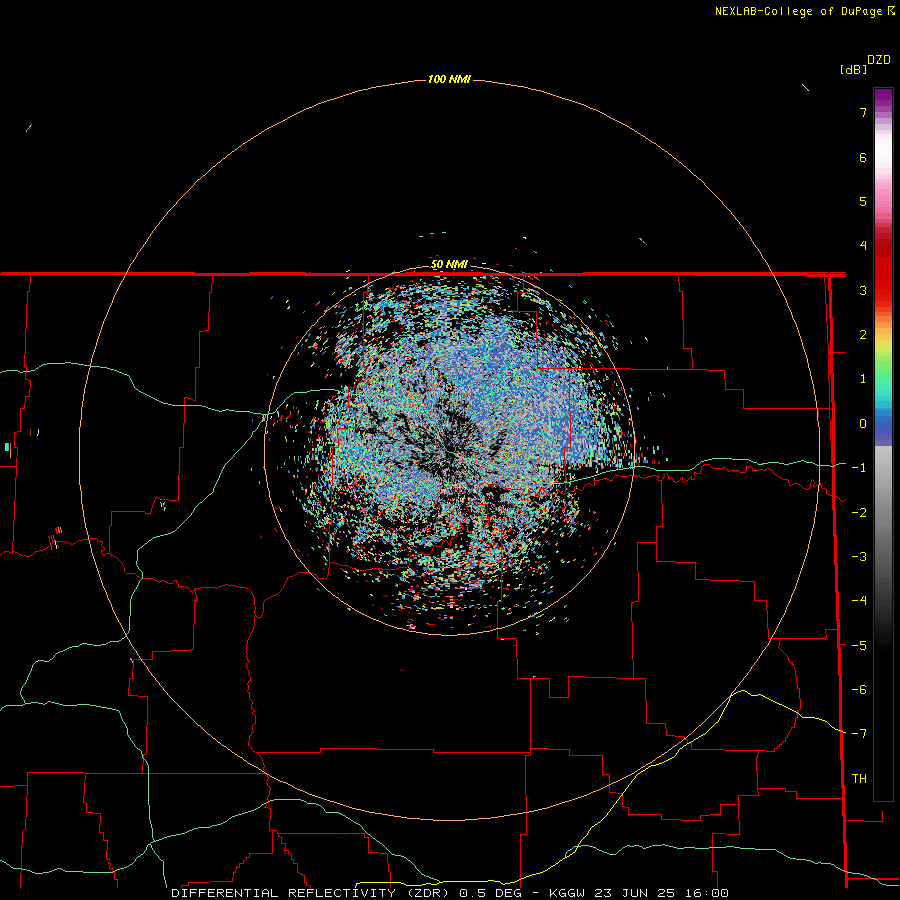Click the DZD legend title

879,60
